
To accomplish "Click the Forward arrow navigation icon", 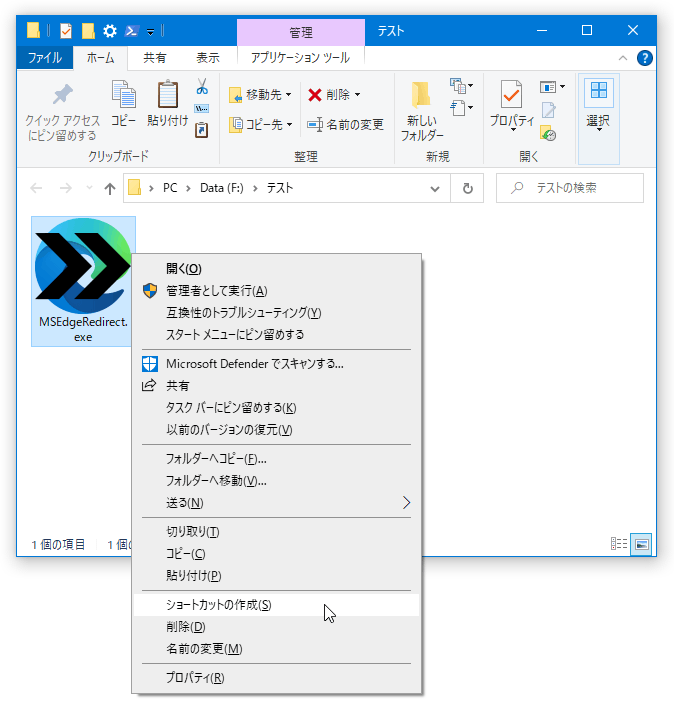I will [65, 188].
